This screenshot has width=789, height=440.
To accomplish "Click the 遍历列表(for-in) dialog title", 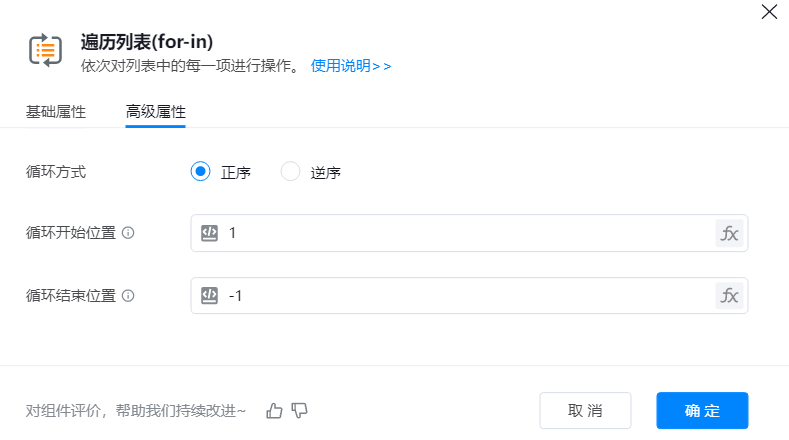I will pos(147,41).
